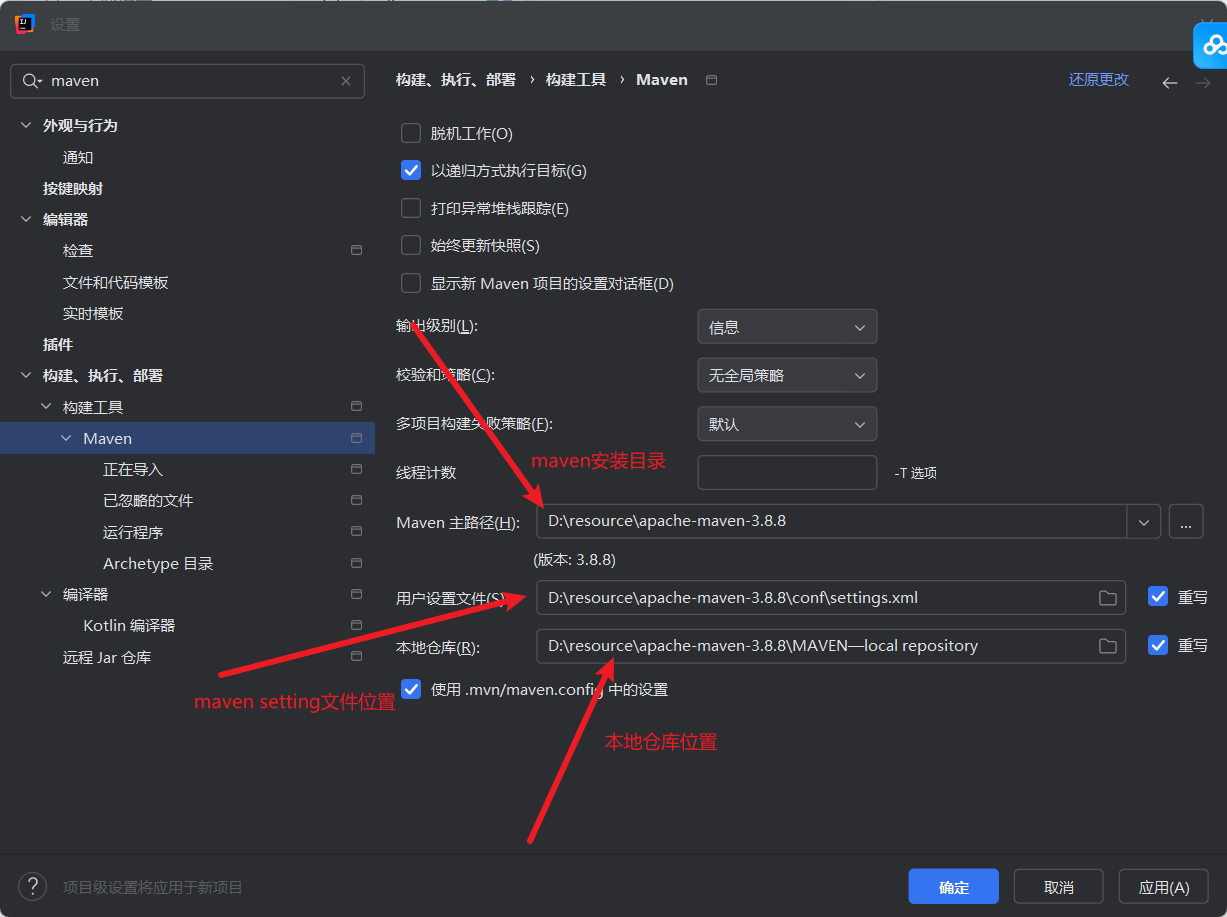Screen dimensions: 1227x917
Task: Collapse the Maven tree node chevron
Action: pyautogui.click(x=67, y=438)
